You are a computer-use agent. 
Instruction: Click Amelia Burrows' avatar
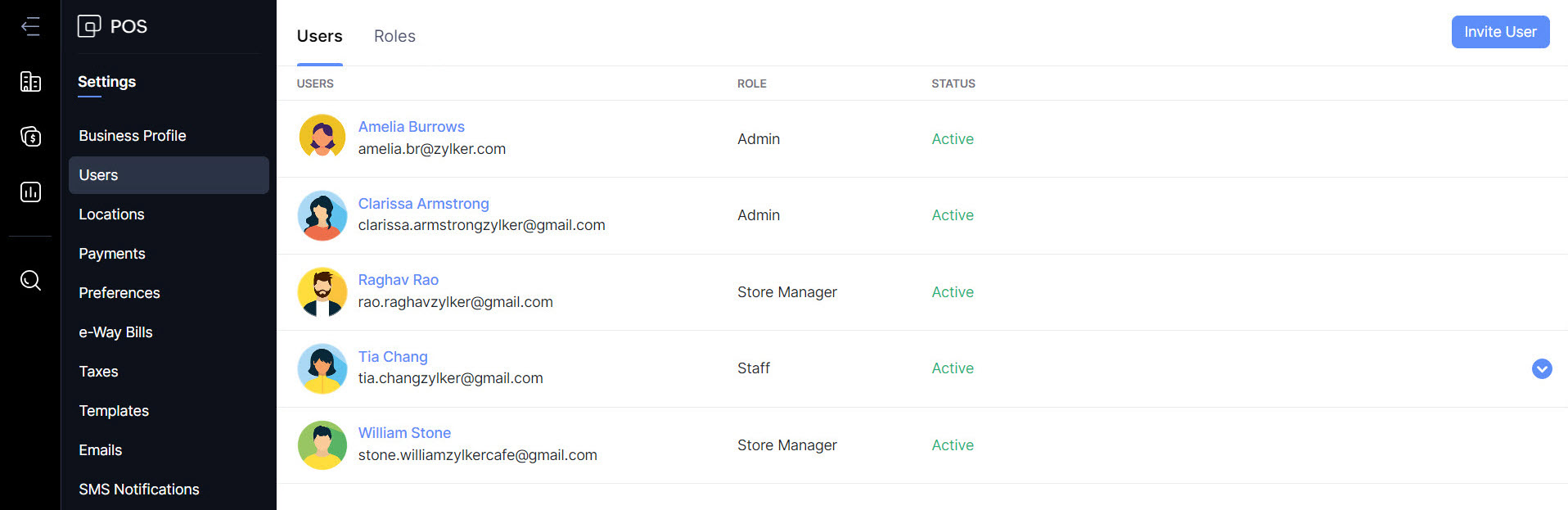pyautogui.click(x=322, y=138)
